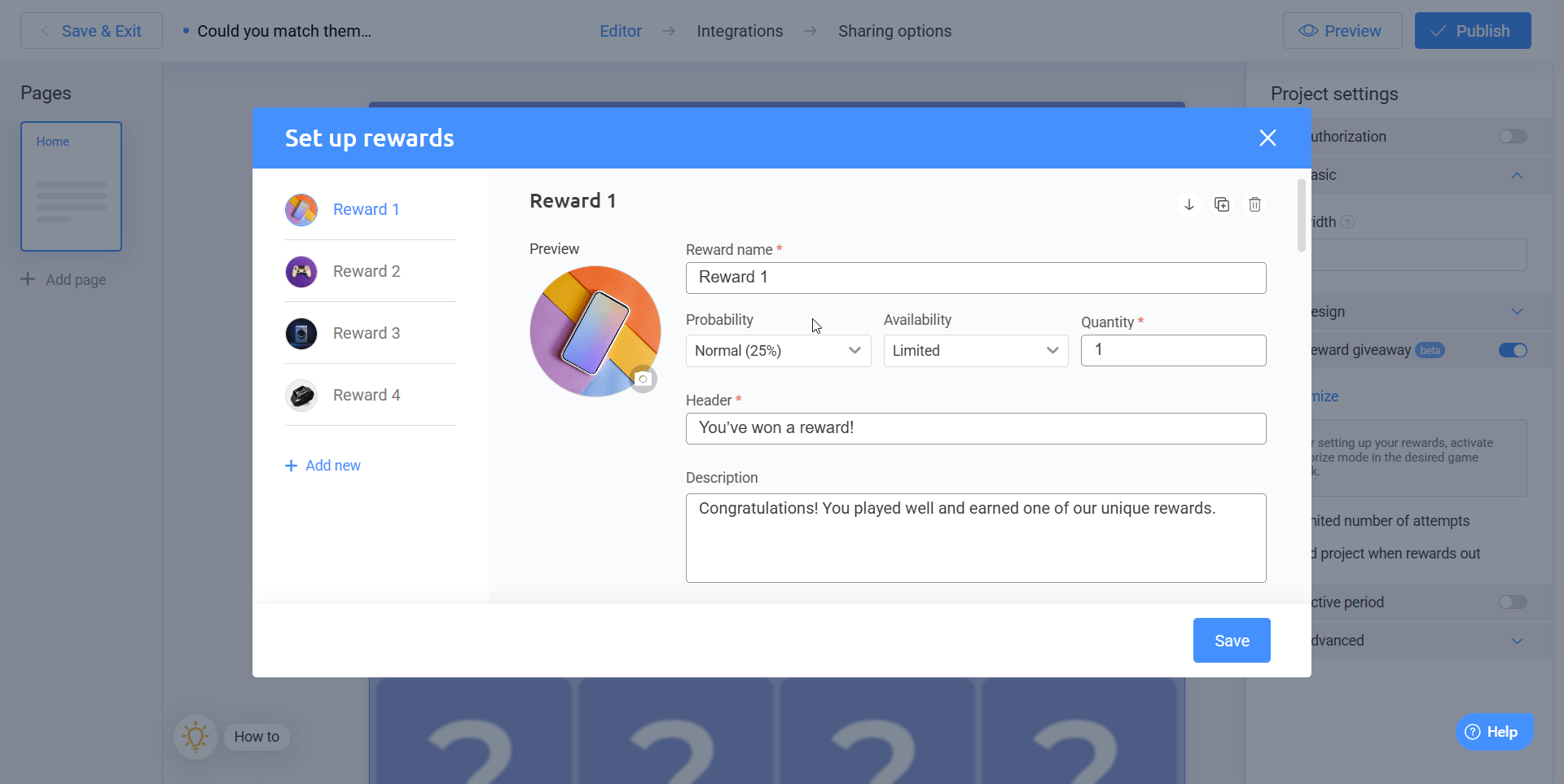Duplicate Reward 1 with the copy icon
The height and width of the screenshot is (784, 1564).
(1222, 204)
